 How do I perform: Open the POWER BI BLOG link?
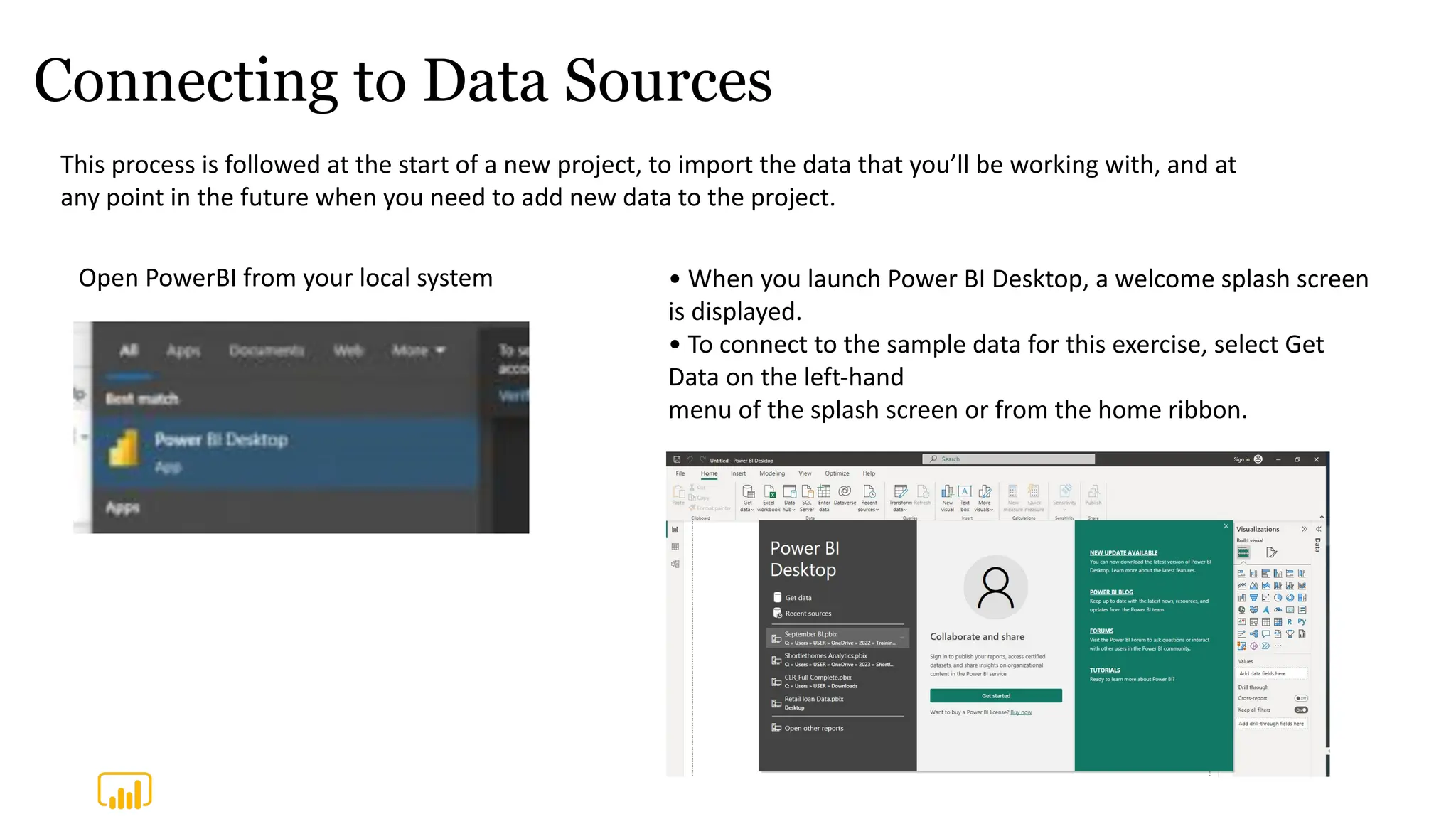[x=1111, y=591]
